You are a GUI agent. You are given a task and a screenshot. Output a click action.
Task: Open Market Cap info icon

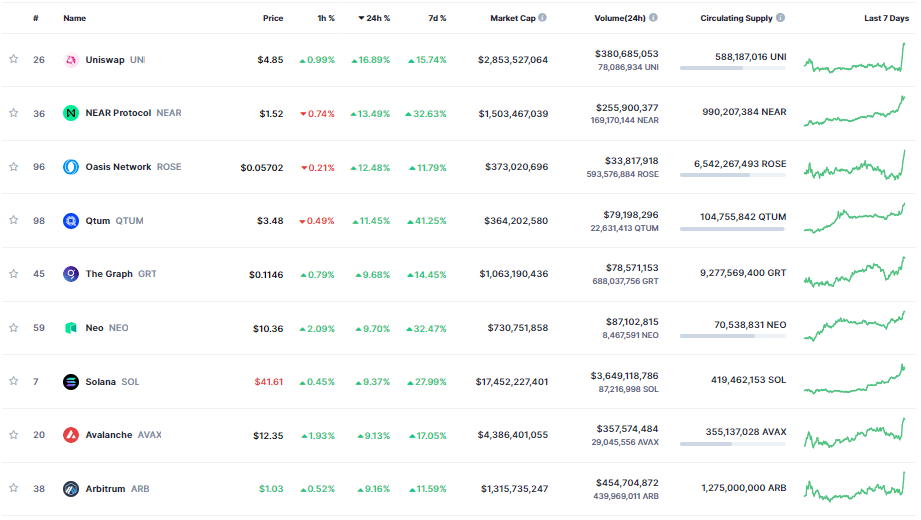point(543,18)
